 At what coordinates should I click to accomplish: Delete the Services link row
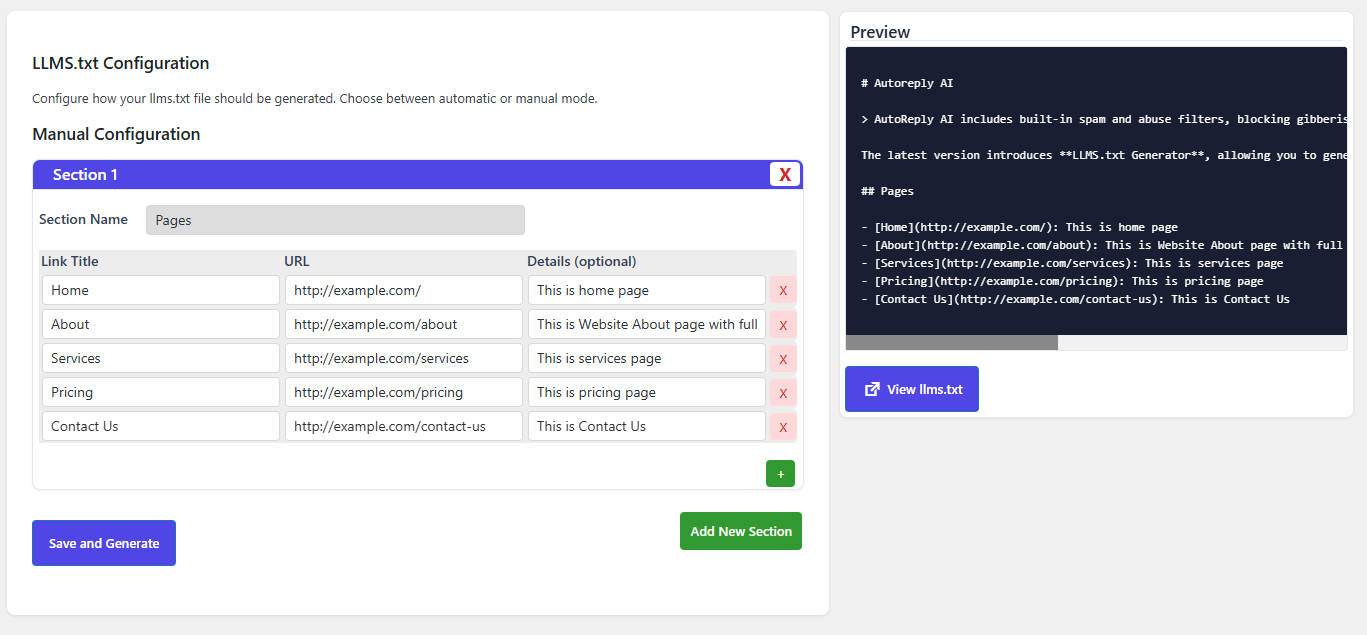[783, 359]
